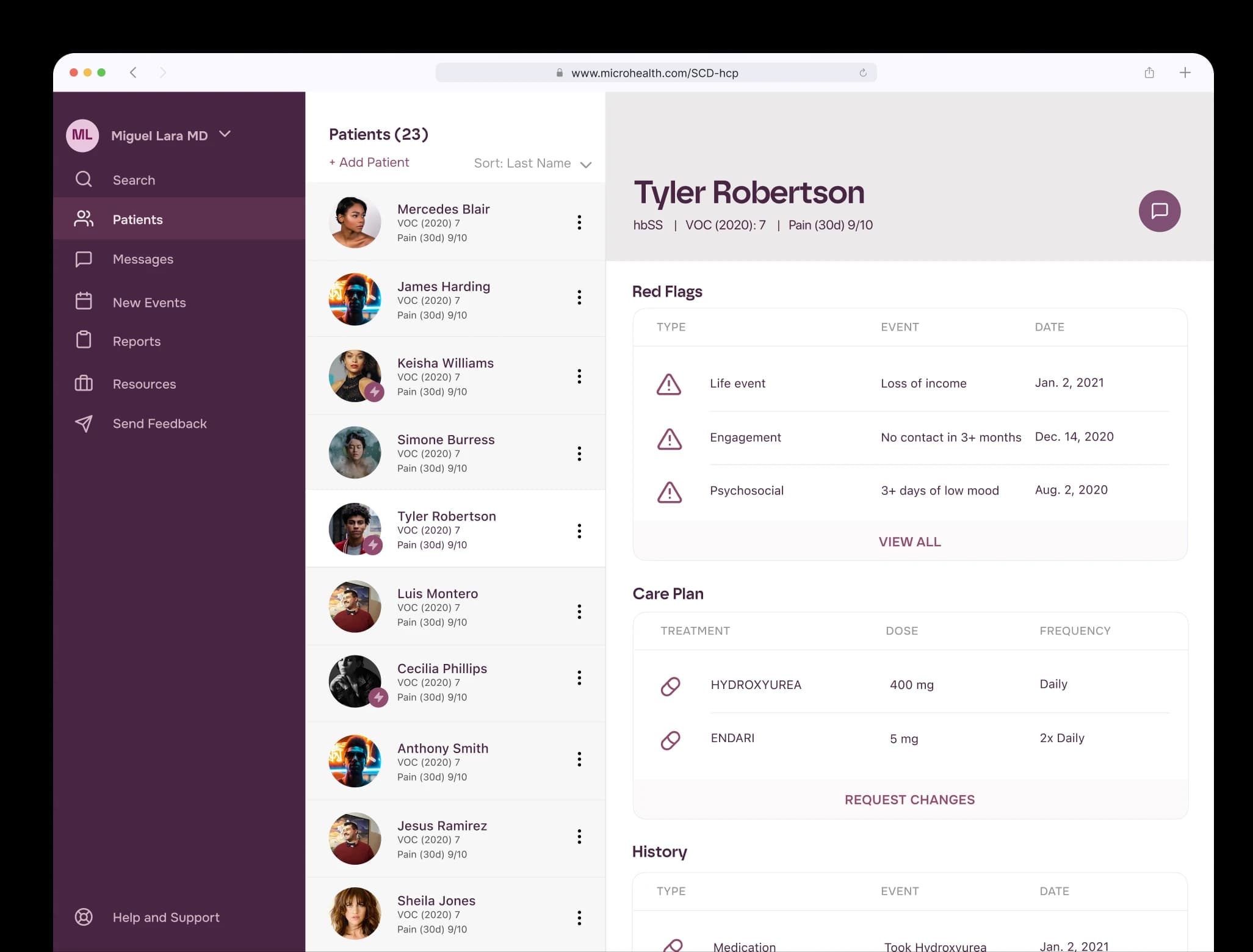1253x952 pixels.
Task: Open new browser tab with plus icon
Action: pyautogui.click(x=1184, y=73)
